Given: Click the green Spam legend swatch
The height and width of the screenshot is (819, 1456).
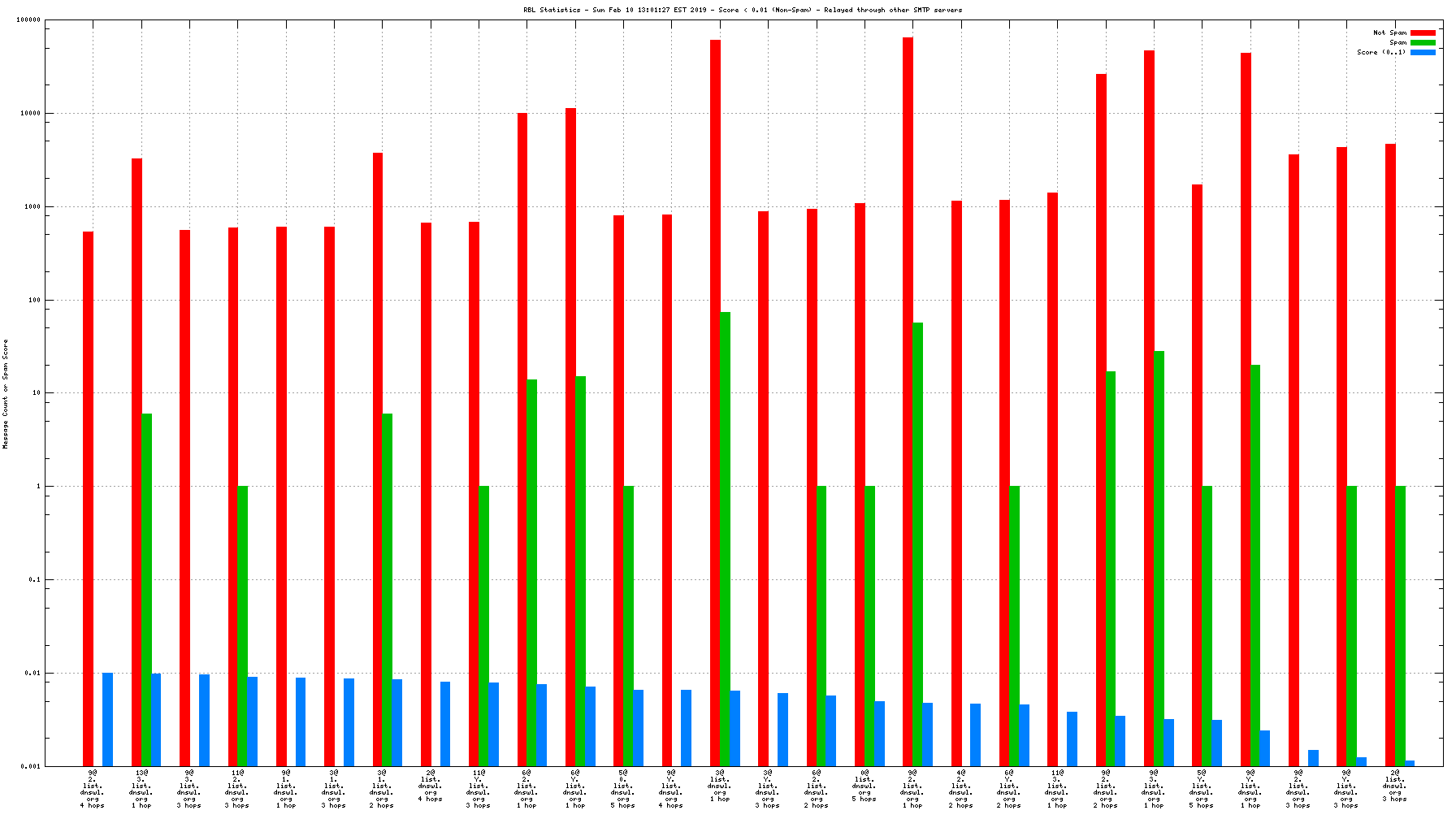Looking at the screenshot, I should (1423, 43).
